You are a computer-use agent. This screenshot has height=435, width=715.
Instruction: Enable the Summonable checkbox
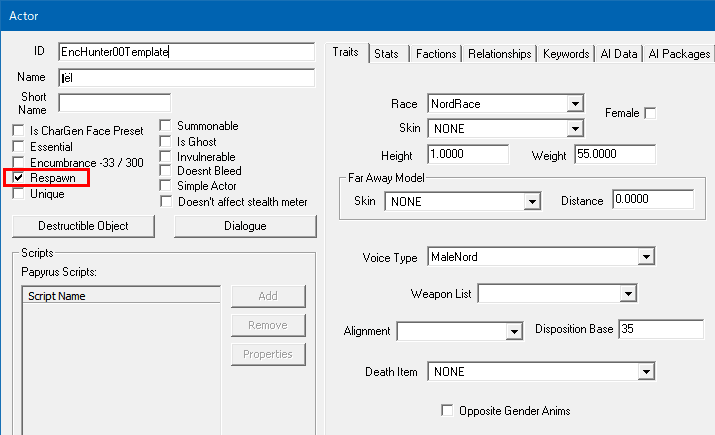(x=166, y=125)
